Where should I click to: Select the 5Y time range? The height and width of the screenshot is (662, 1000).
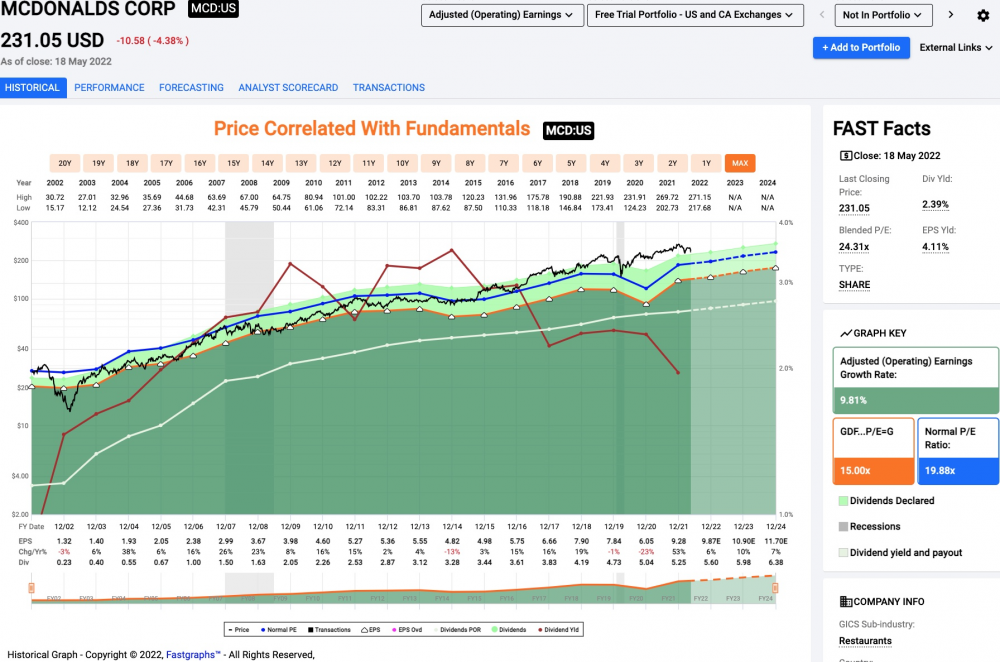pos(571,163)
